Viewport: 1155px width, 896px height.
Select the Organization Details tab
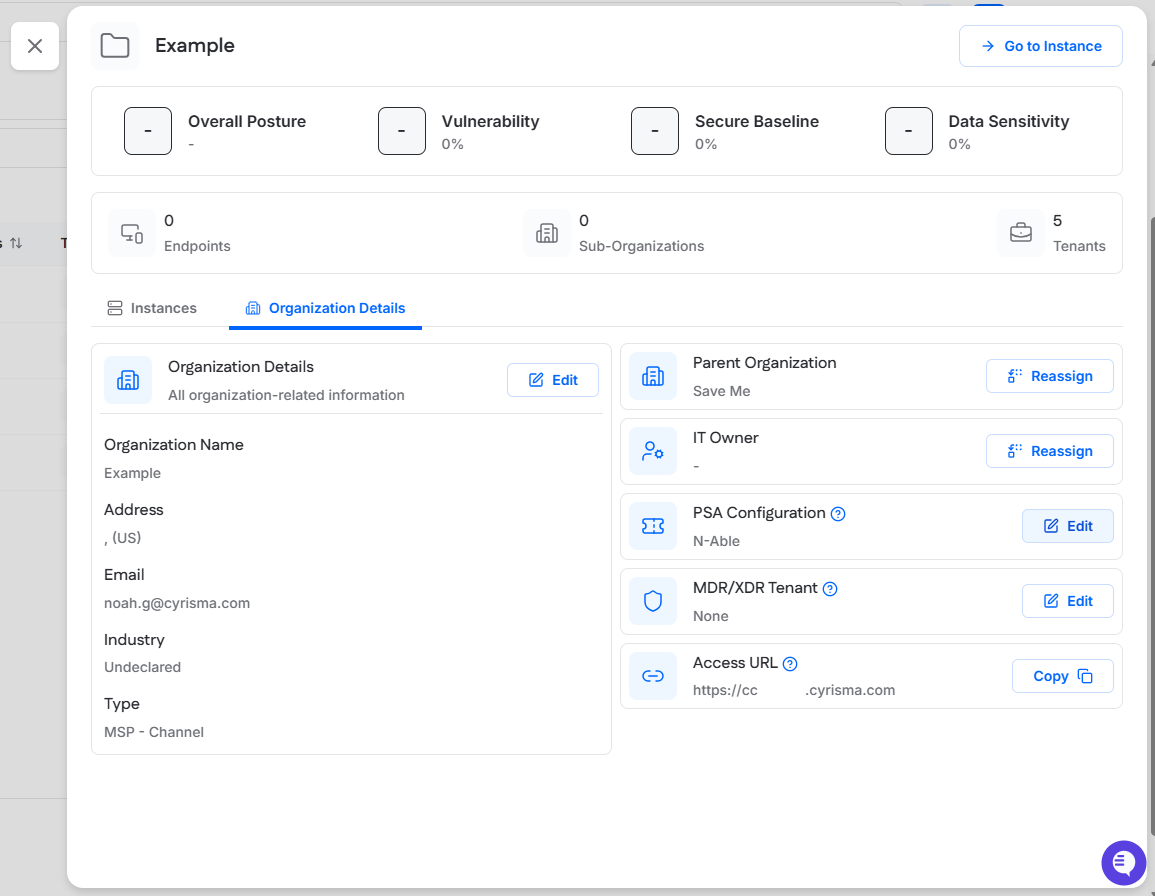tap(325, 308)
